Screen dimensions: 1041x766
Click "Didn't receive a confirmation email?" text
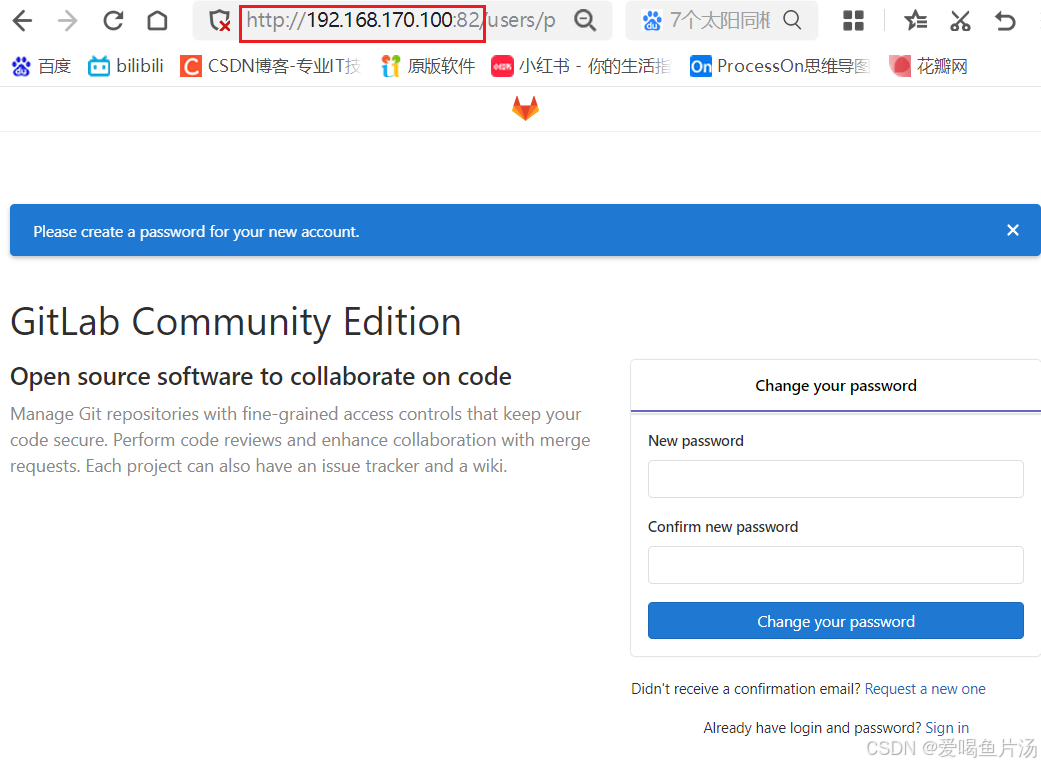746,689
